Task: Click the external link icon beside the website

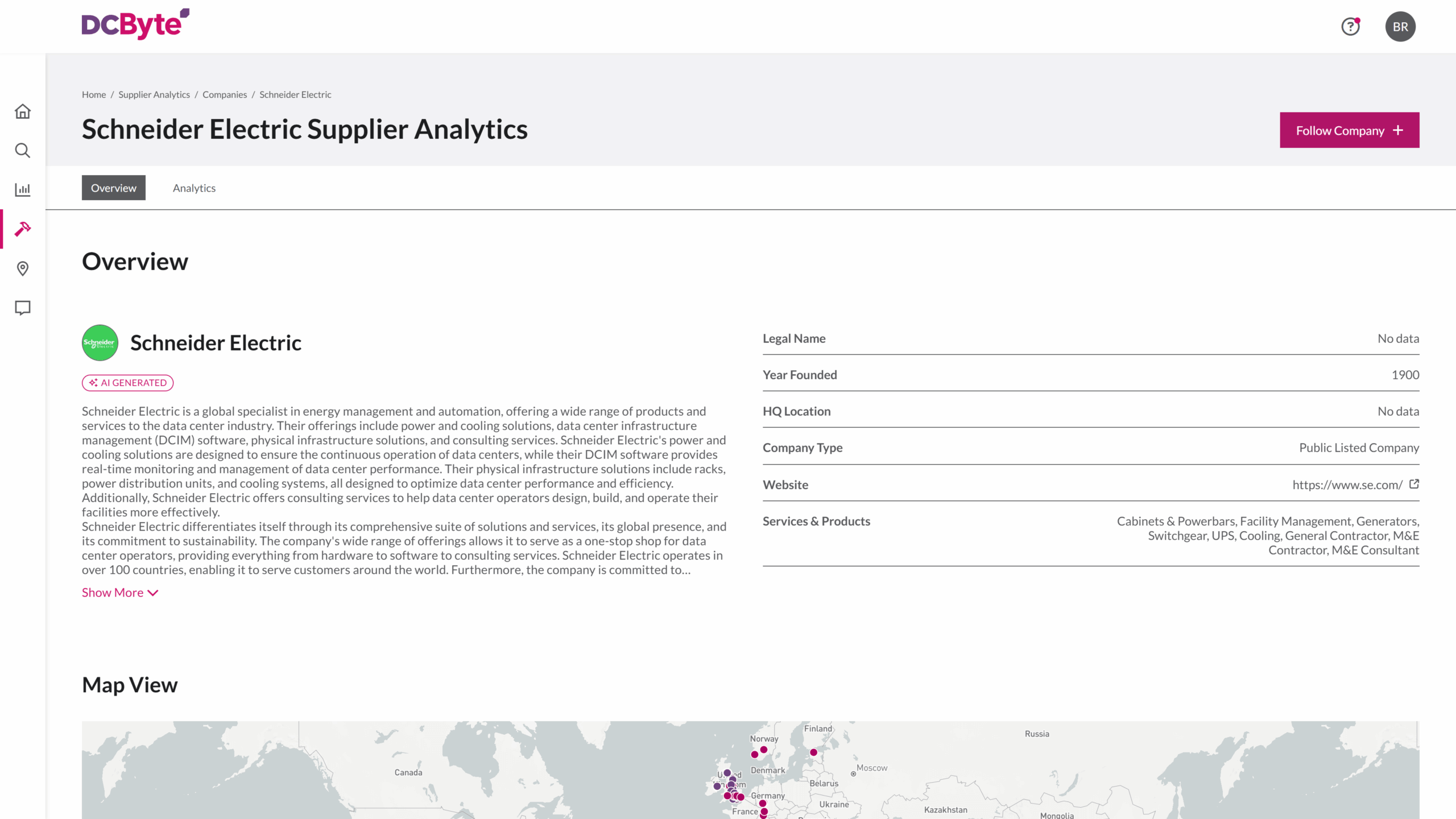Action: pos(1414,484)
